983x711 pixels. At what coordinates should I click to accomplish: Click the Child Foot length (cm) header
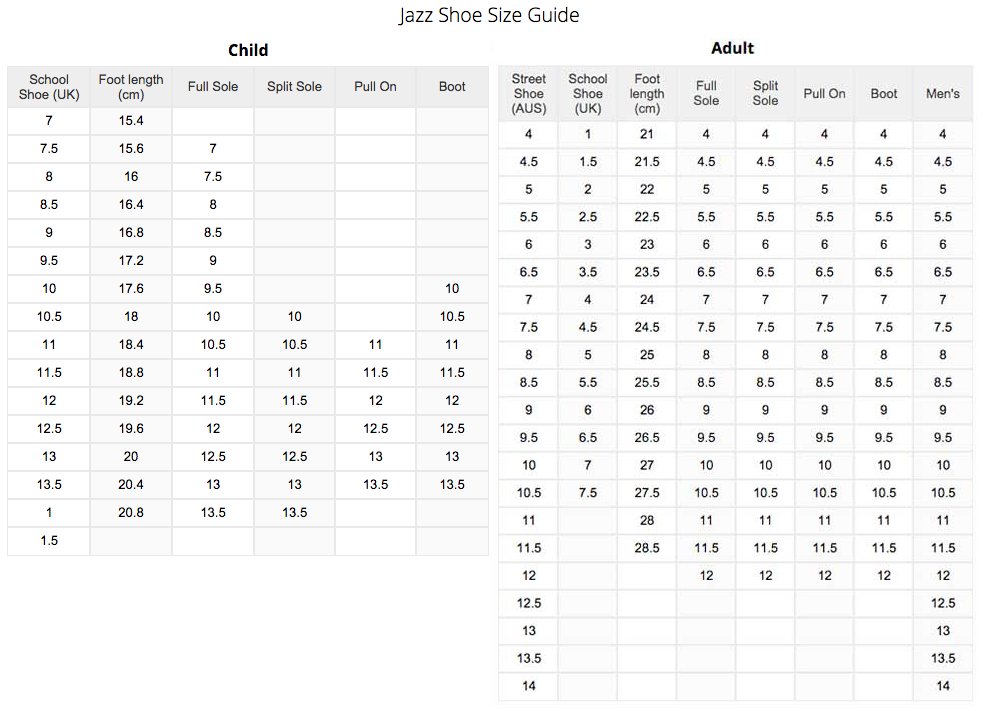[x=131, y=87]
